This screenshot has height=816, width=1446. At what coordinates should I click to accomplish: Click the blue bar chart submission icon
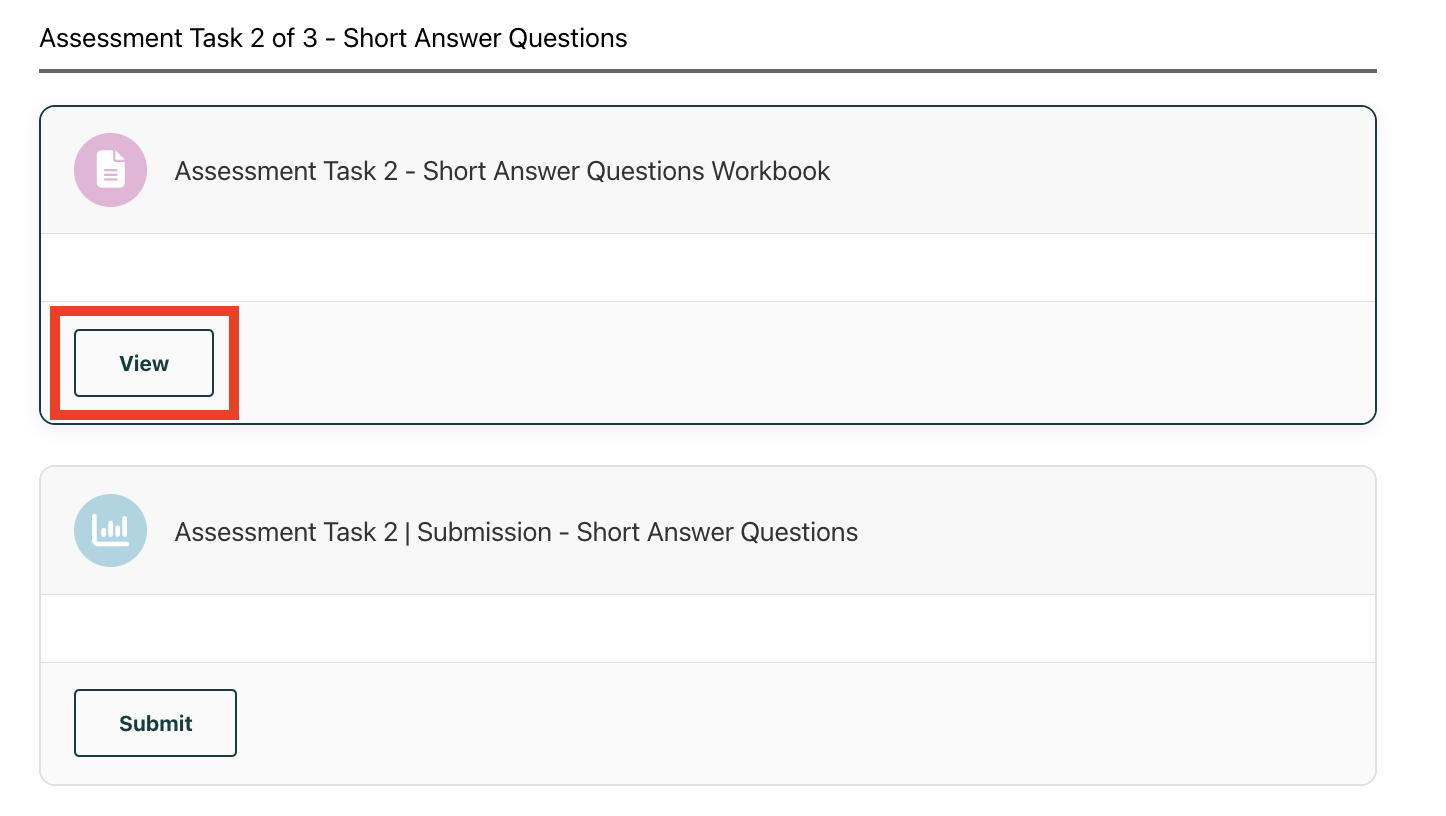coord(111,531)
